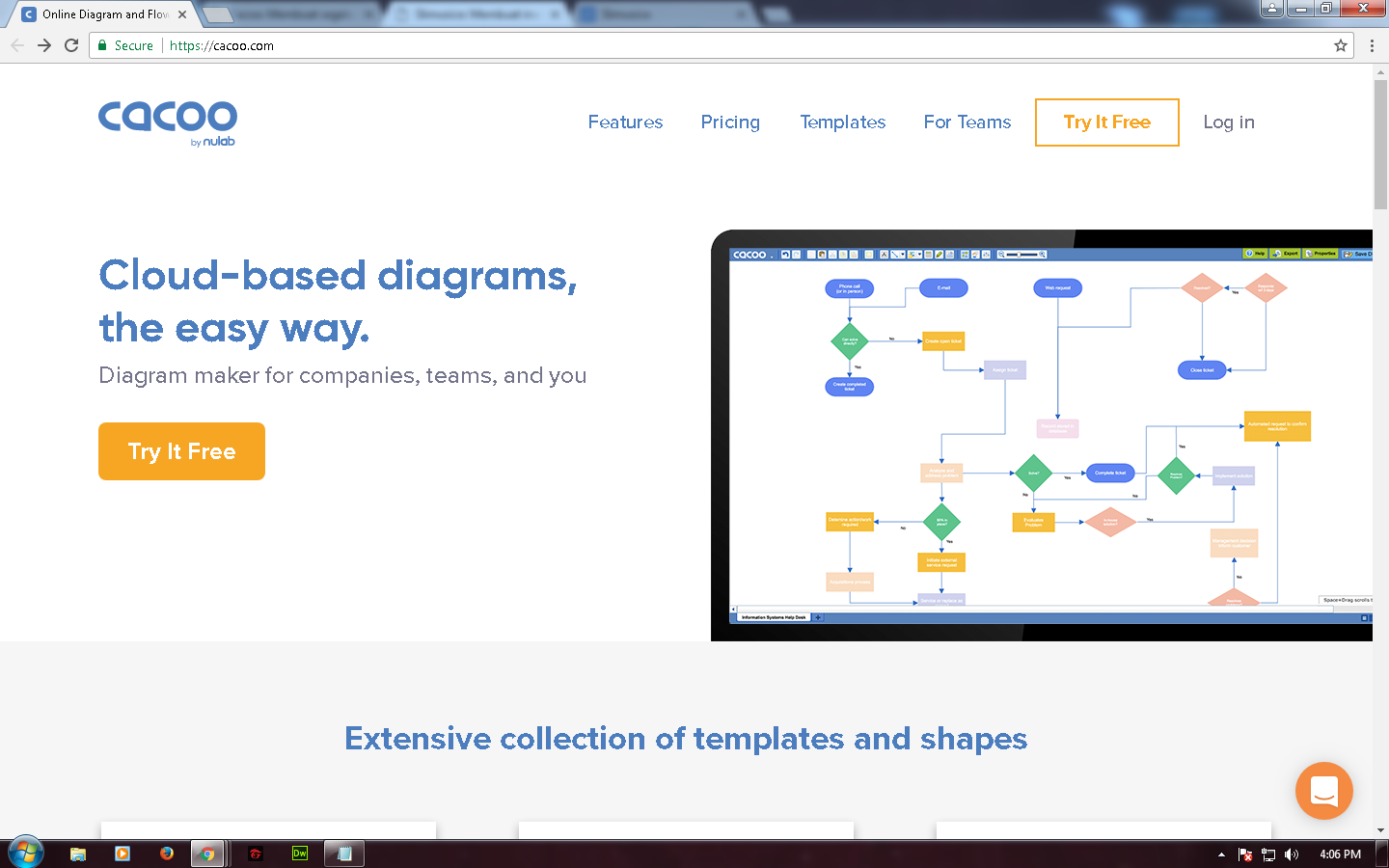Click the browser forward arrow
This screenshot has width=1389, height=868.
point(44,45)
